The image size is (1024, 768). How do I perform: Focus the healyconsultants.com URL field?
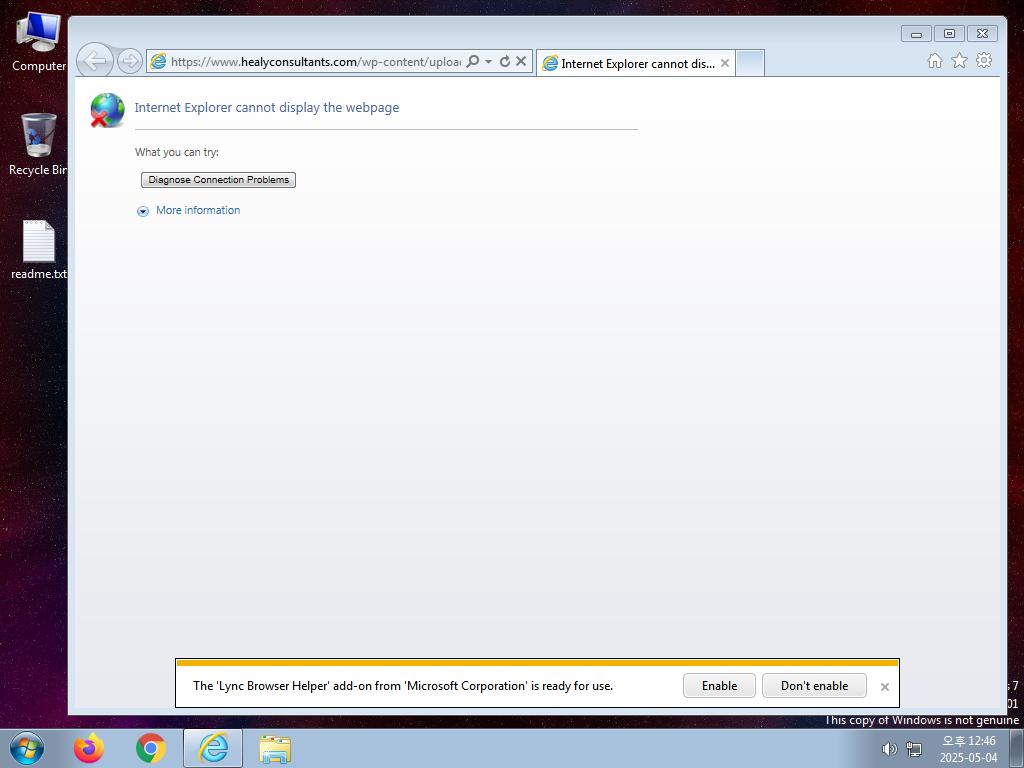point(315,61)
